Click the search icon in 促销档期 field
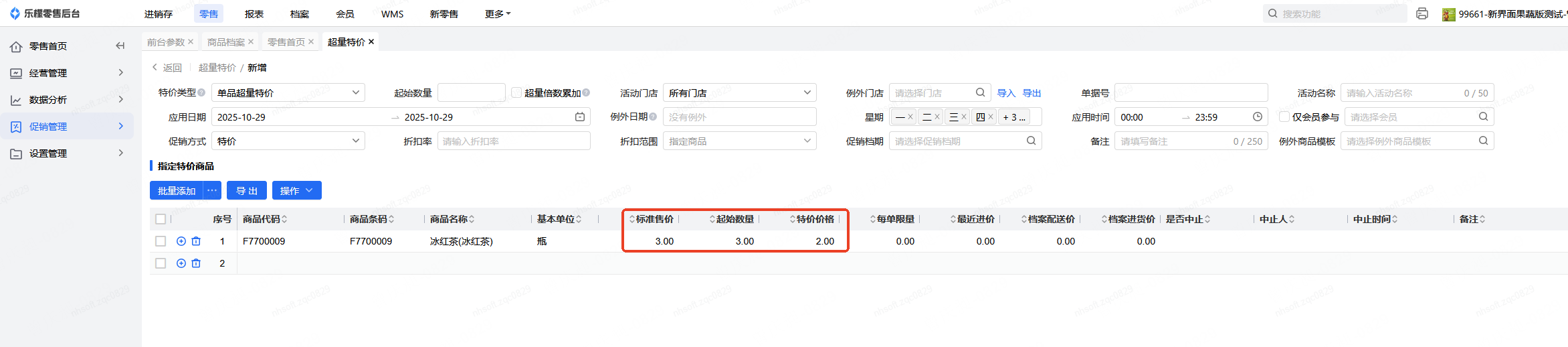The width and height of the screenshot is (1568, 347). [1032, 141]
